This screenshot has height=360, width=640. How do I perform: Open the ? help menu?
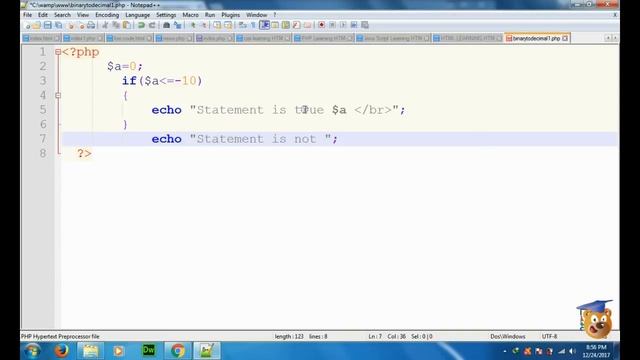click(275, 15)
